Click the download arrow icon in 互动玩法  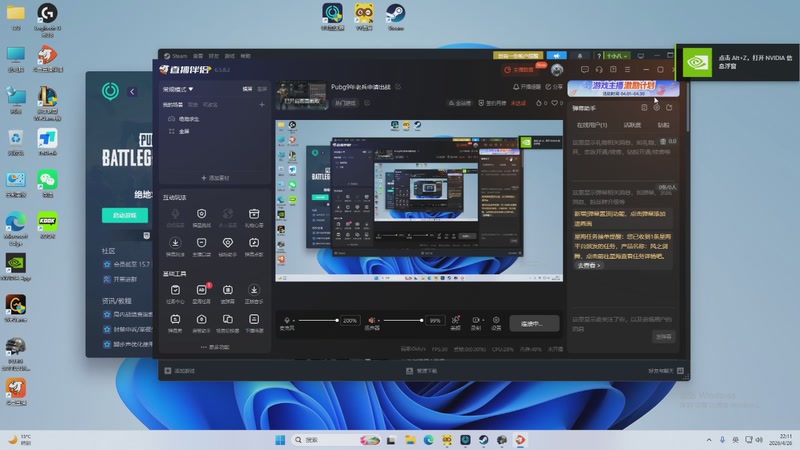[175, 243]
